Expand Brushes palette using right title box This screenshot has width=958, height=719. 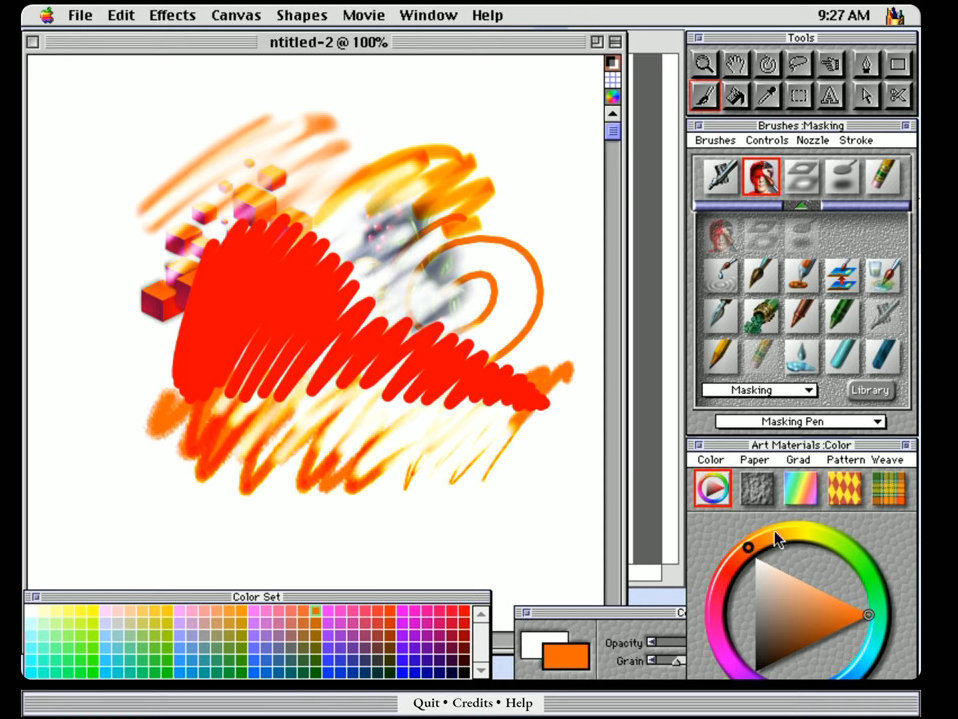(x=905, y=125)
